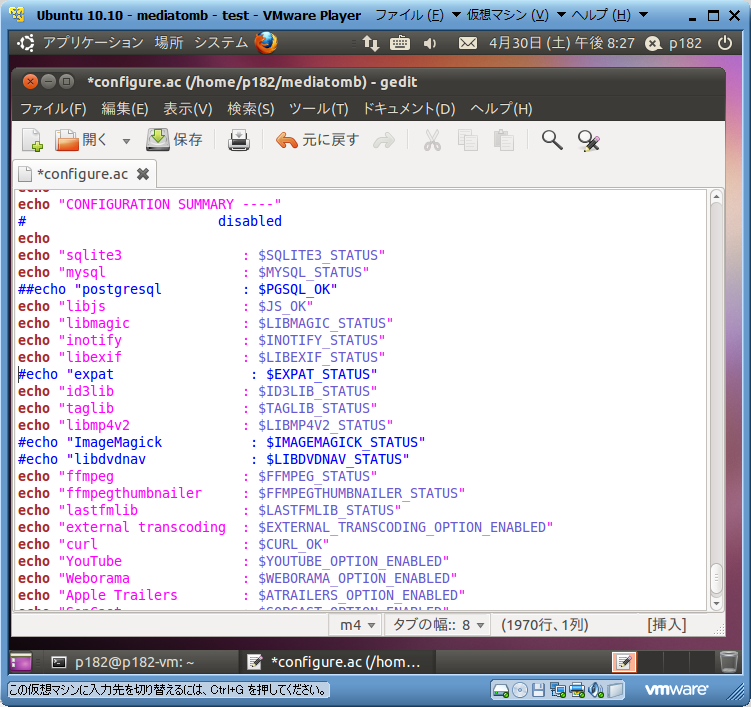Viewport: 751px width, 707px height.
Task: Open the m4 syntax highlighting dropdown
Action: pos(355,625)
